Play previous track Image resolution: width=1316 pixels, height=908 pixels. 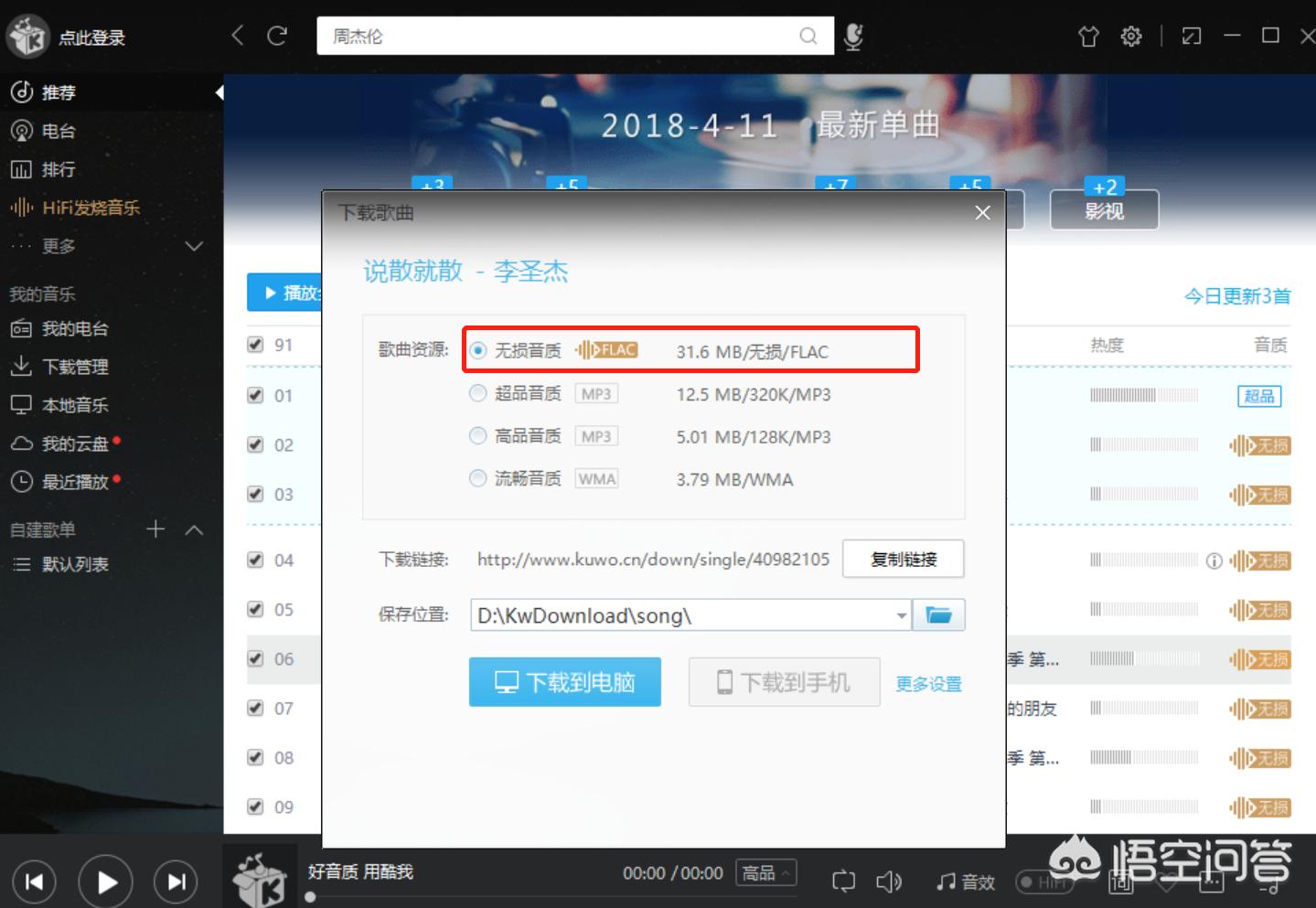click(x=34, y=881)
